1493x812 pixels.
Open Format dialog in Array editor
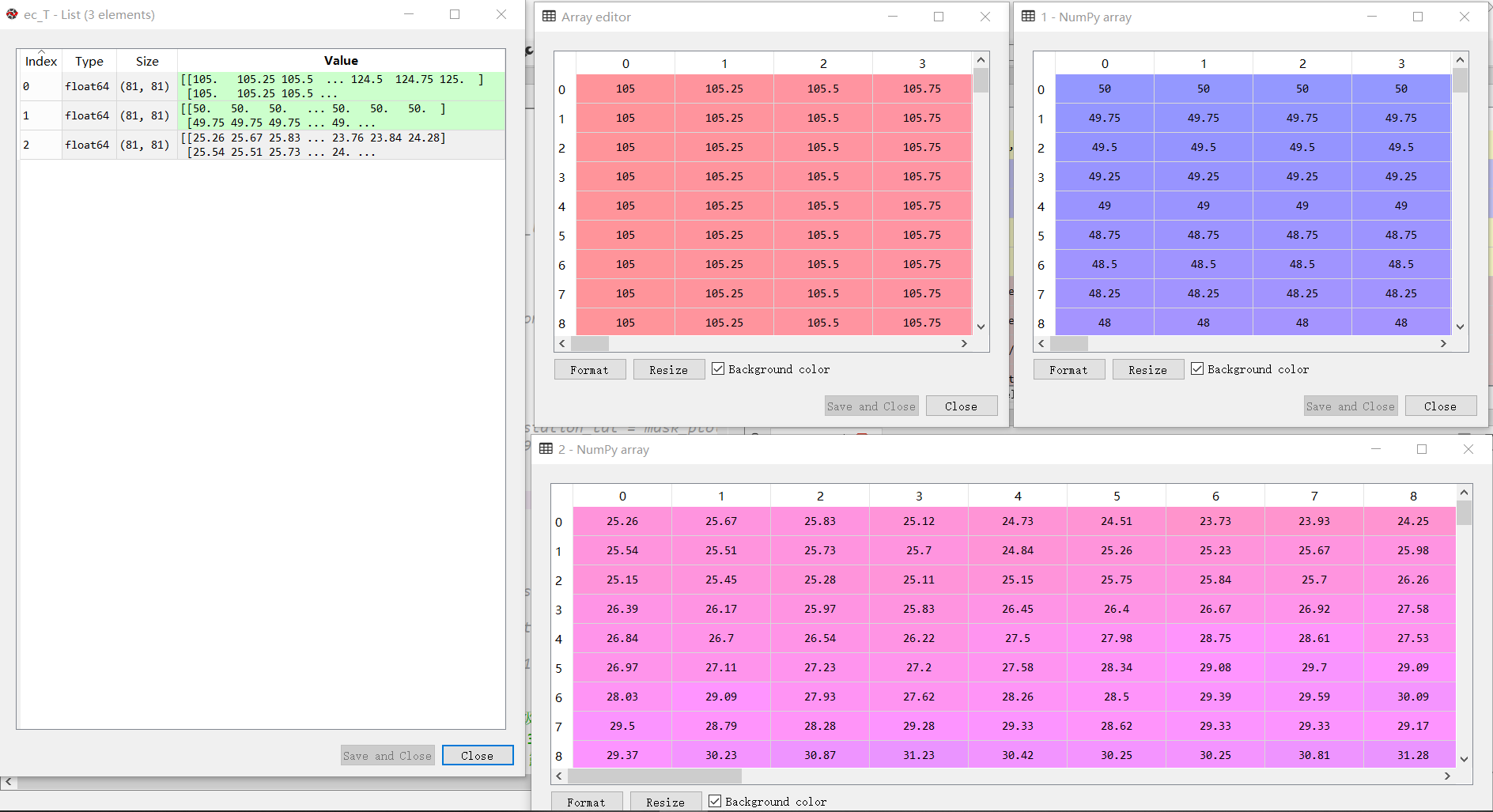(589, 368)
